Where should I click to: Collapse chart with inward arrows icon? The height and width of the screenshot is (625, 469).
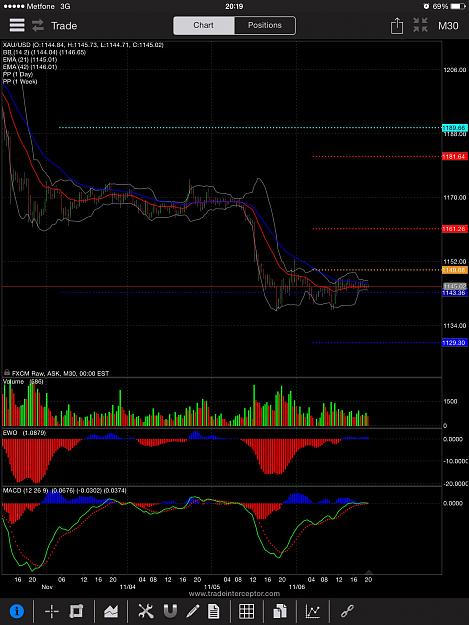point(420,25)
